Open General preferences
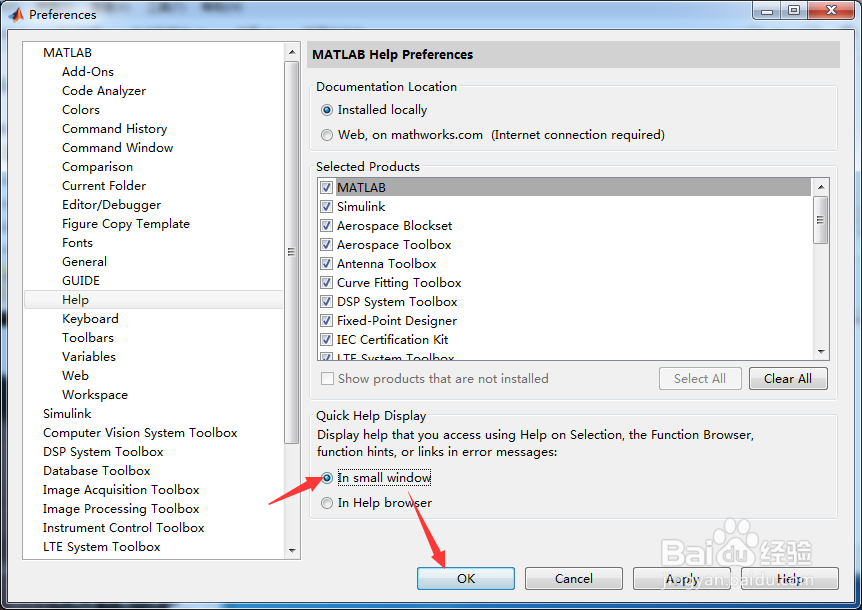This screenshot has height=610, width=862. [x=84, y=262]
